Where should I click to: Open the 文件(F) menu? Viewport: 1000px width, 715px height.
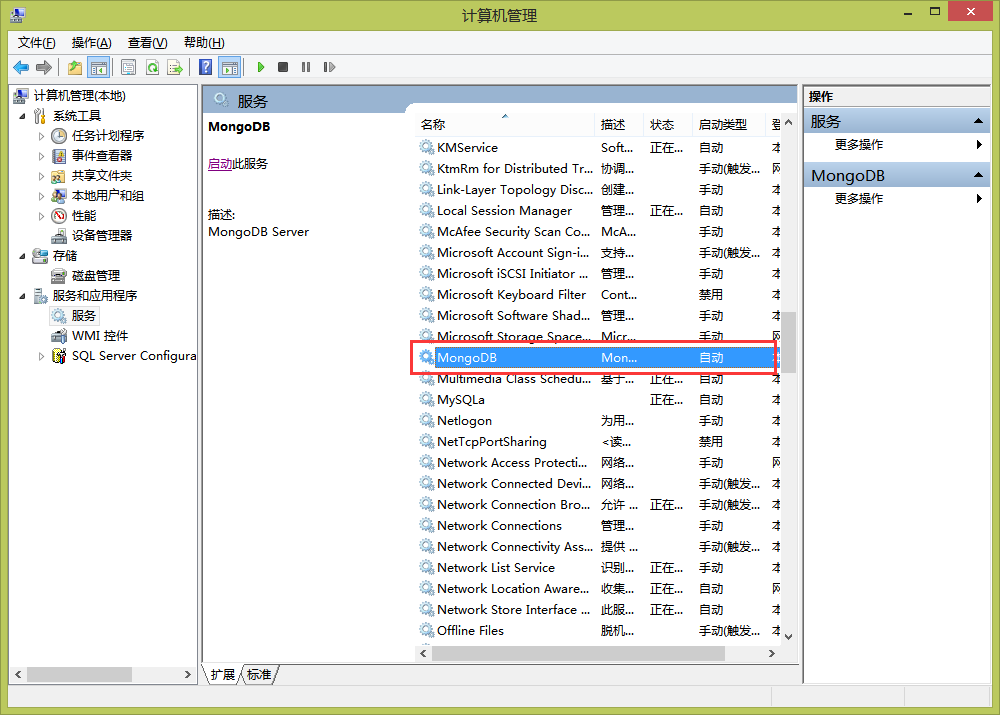pos(36,43)
